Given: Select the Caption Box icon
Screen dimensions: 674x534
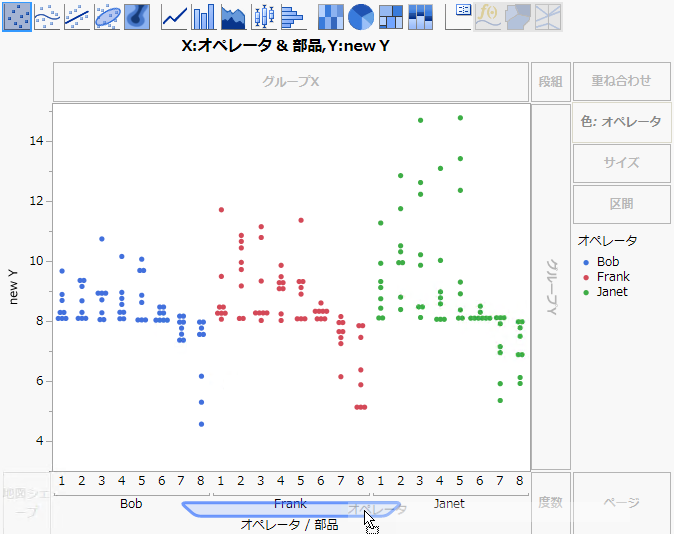Looking at the screenshot, I should point(458,17).
